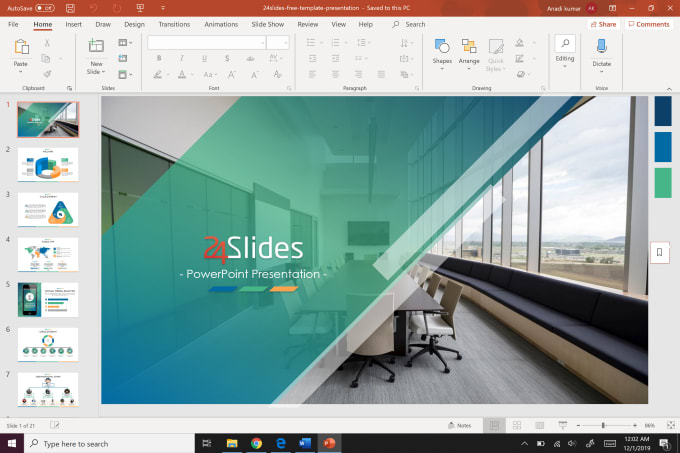Viewport: 680px width, 453px height.
Task: Click the Save icon in title bar
Action: 70,8
